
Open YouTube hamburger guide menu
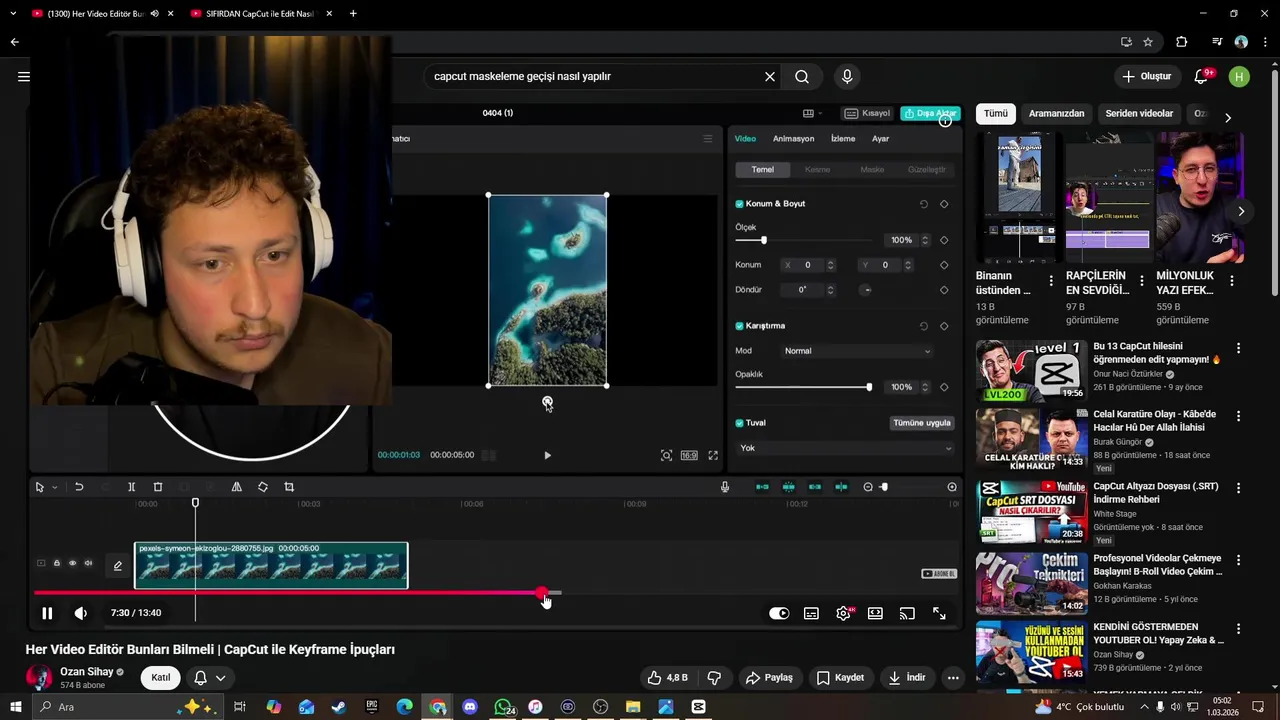click(x=24, y=76)
